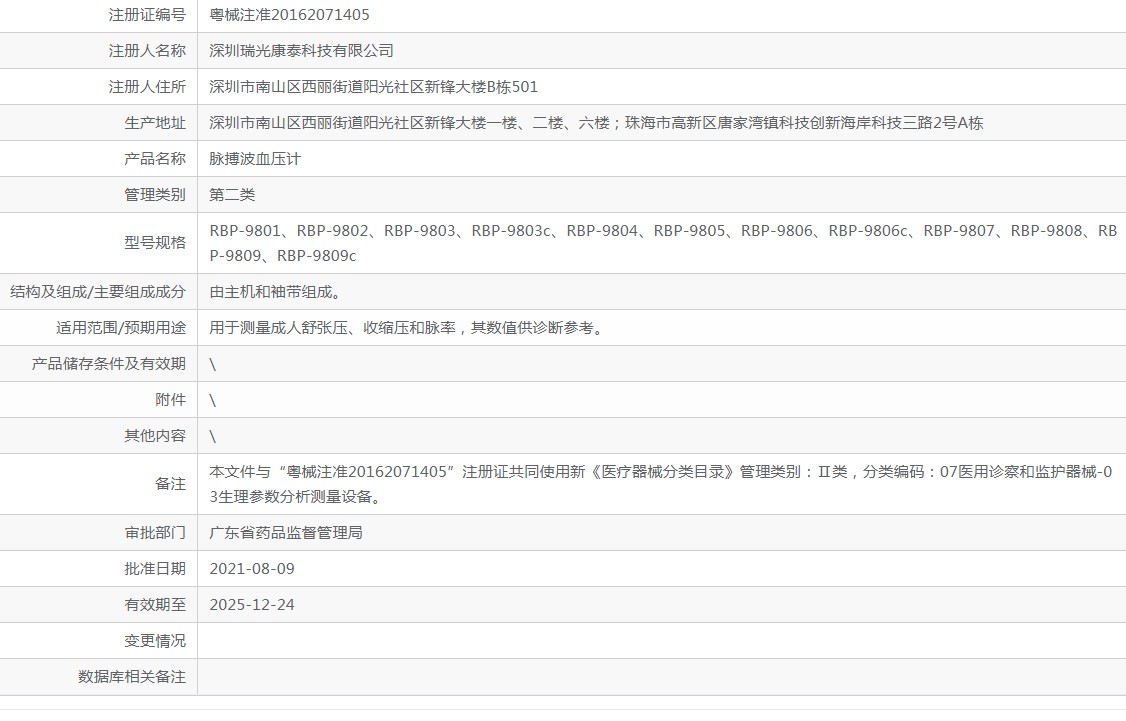Image resolution: width=1126 pixels, height=721 pixels.
Task: Click expiry date 2025-12-24
Action: pyautogui.click(x=252, y=604)
